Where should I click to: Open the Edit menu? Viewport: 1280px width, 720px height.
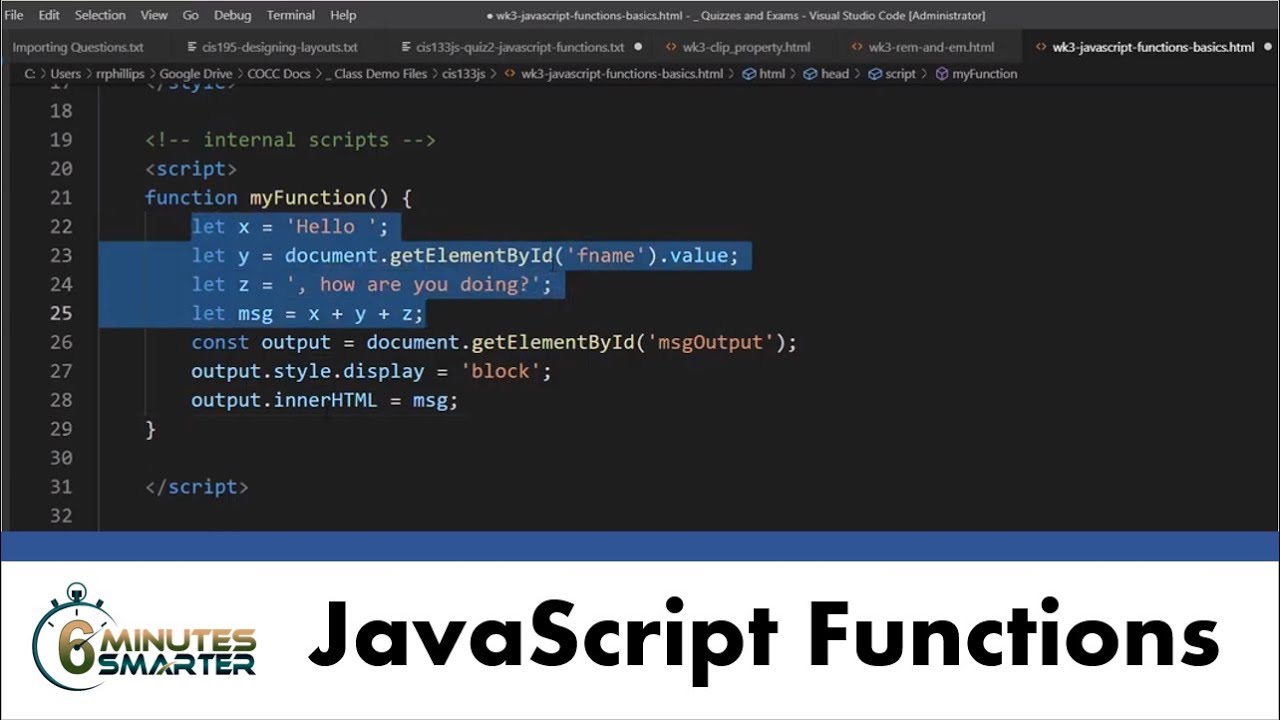[49, 15]
